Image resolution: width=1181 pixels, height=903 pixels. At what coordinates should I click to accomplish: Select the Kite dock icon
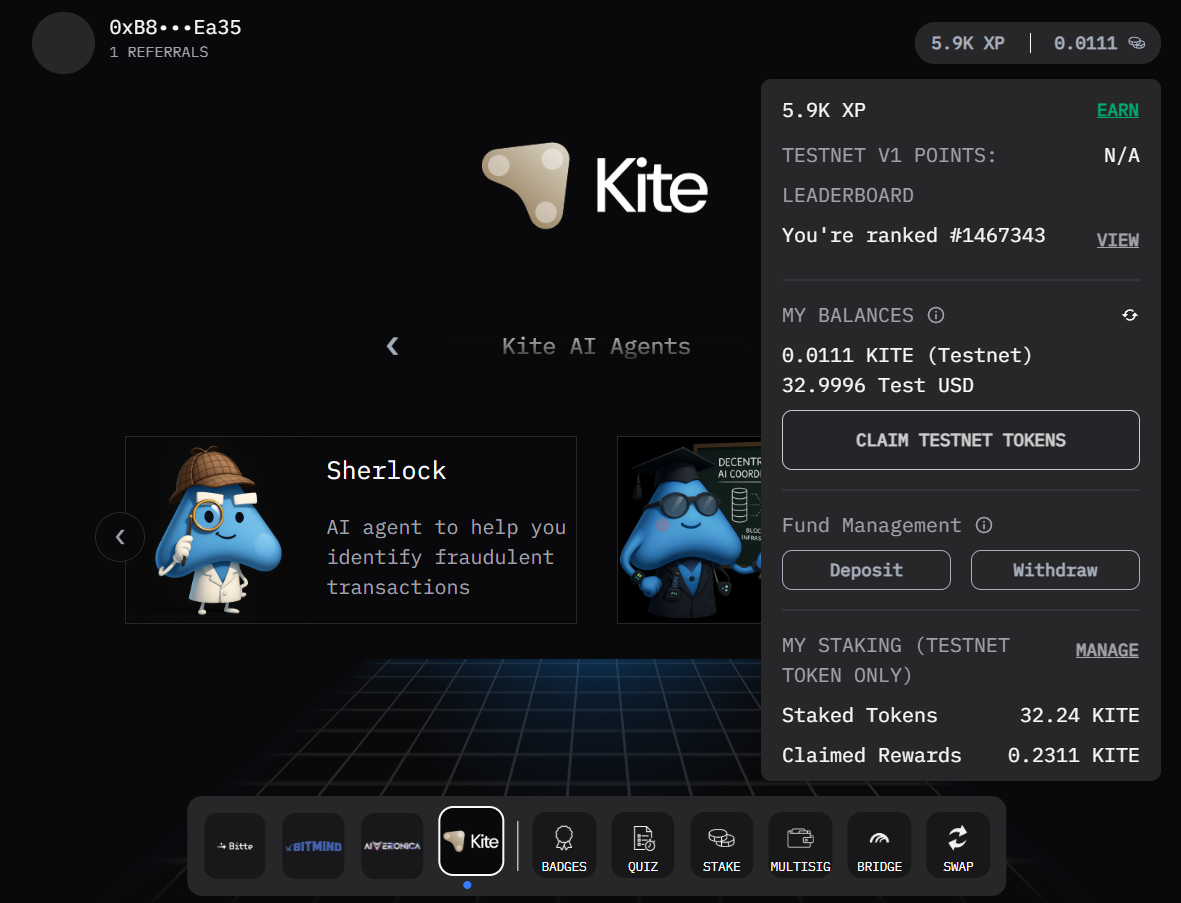click(x=471, y=841)
